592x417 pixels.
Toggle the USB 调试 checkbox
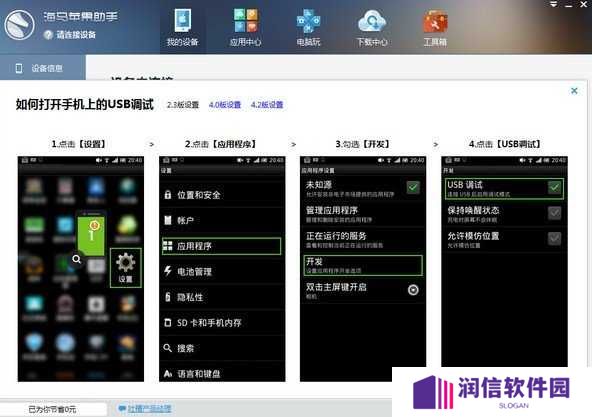click(x=555, y=187)
